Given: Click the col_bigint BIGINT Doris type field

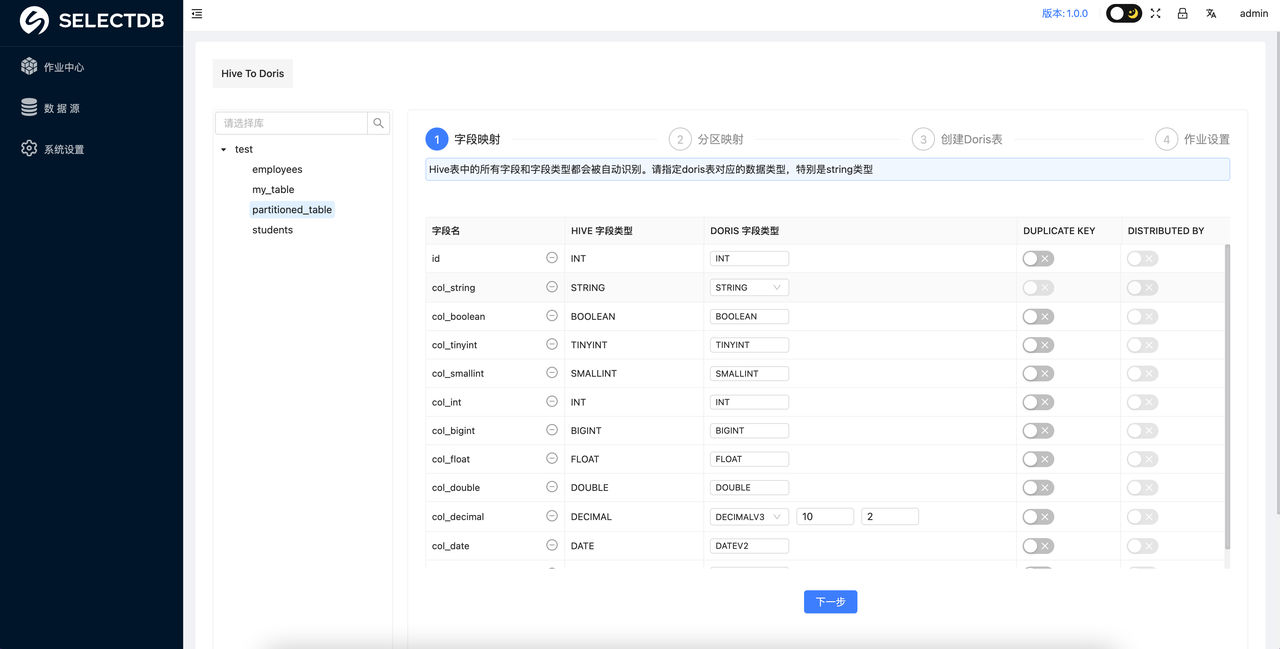Looking at the screenshot, I should 749,431.
